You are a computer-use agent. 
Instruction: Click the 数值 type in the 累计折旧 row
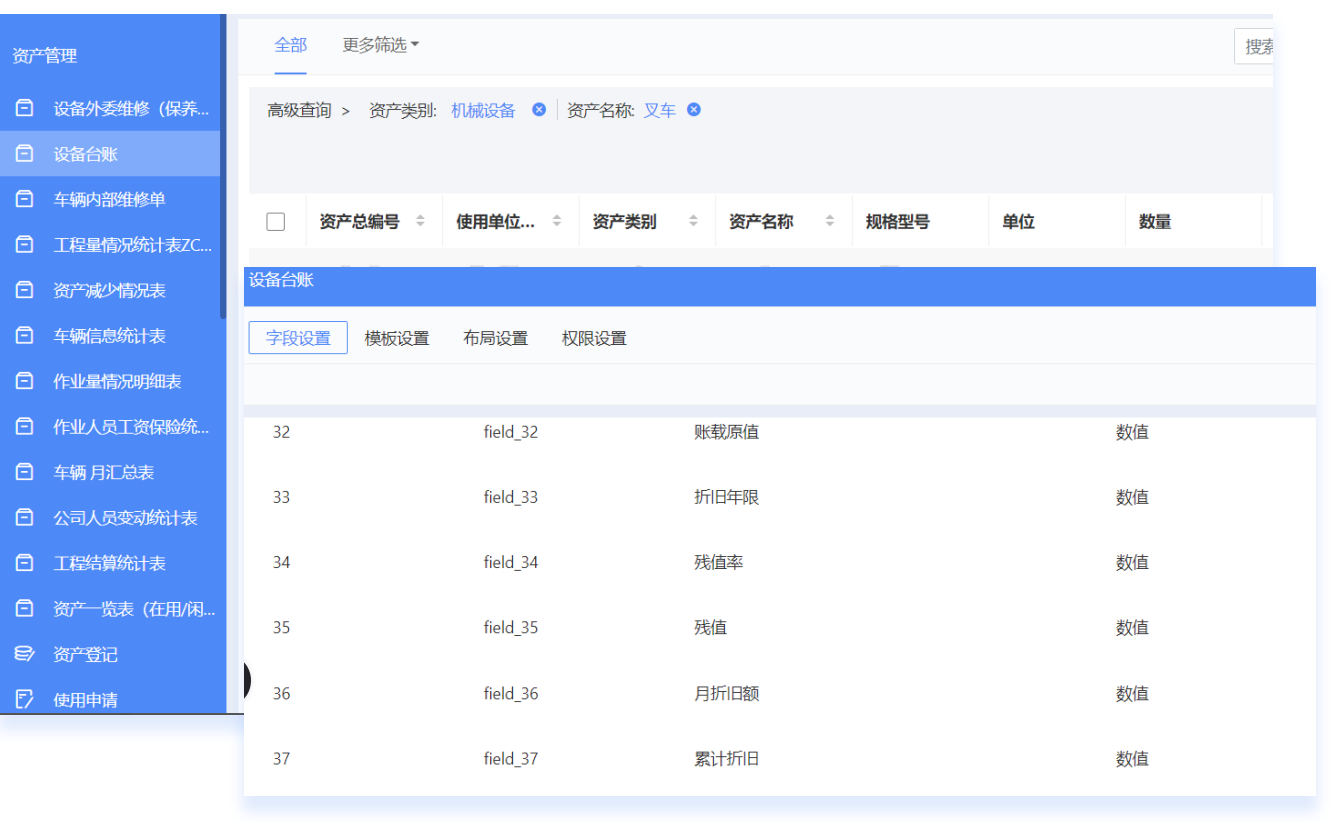point(1132,758)
